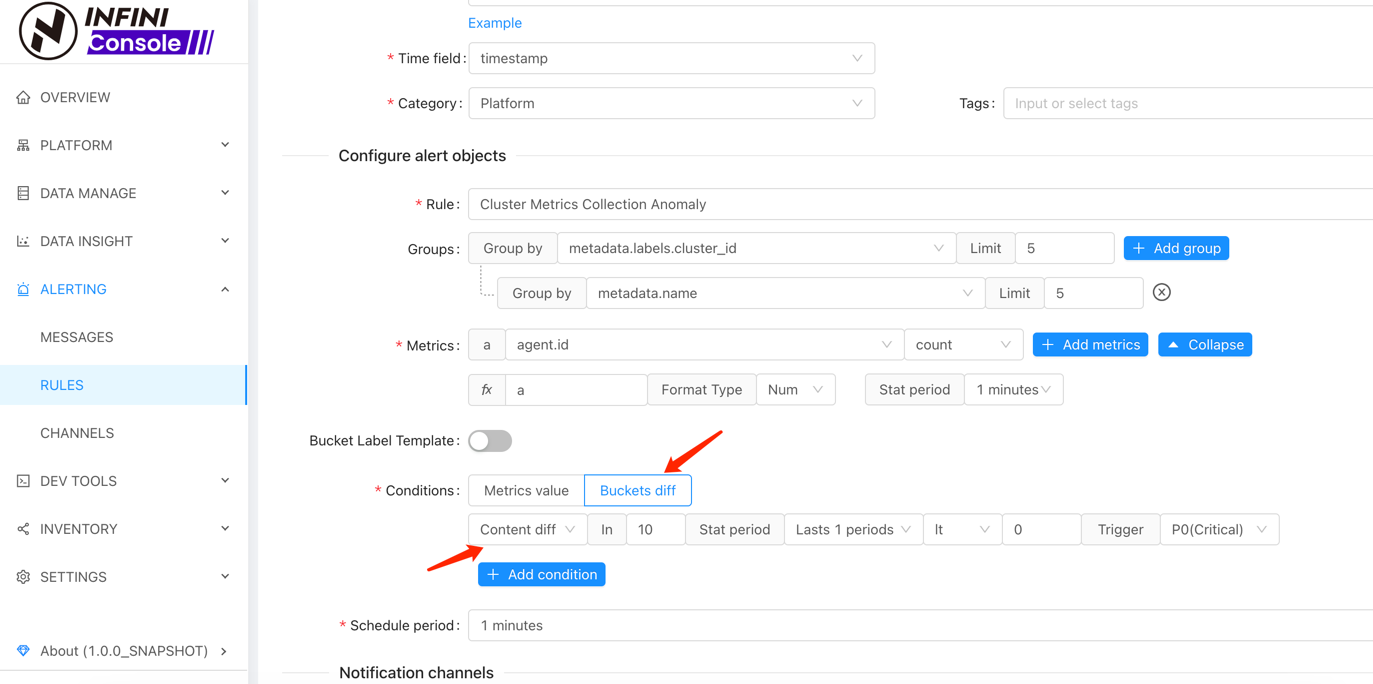Click the Platform sidebar icon
The width and height of the screenshot is (1373, 684).
[23, 145]
